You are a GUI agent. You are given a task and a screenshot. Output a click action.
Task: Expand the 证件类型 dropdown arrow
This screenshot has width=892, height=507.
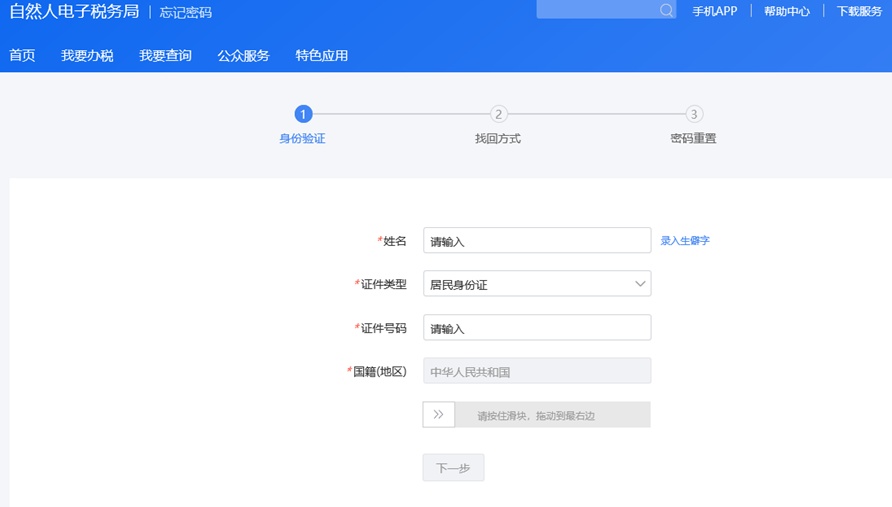click(640, 284)
